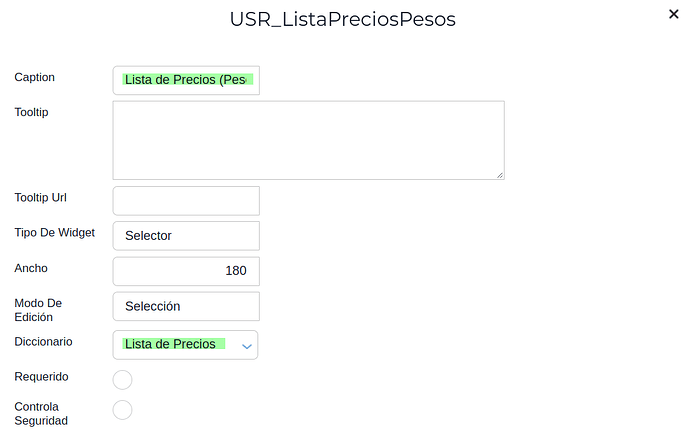Screen dimensions: 690x440
Task: Click the Caption field label
Action: click(x=35, y=77)
